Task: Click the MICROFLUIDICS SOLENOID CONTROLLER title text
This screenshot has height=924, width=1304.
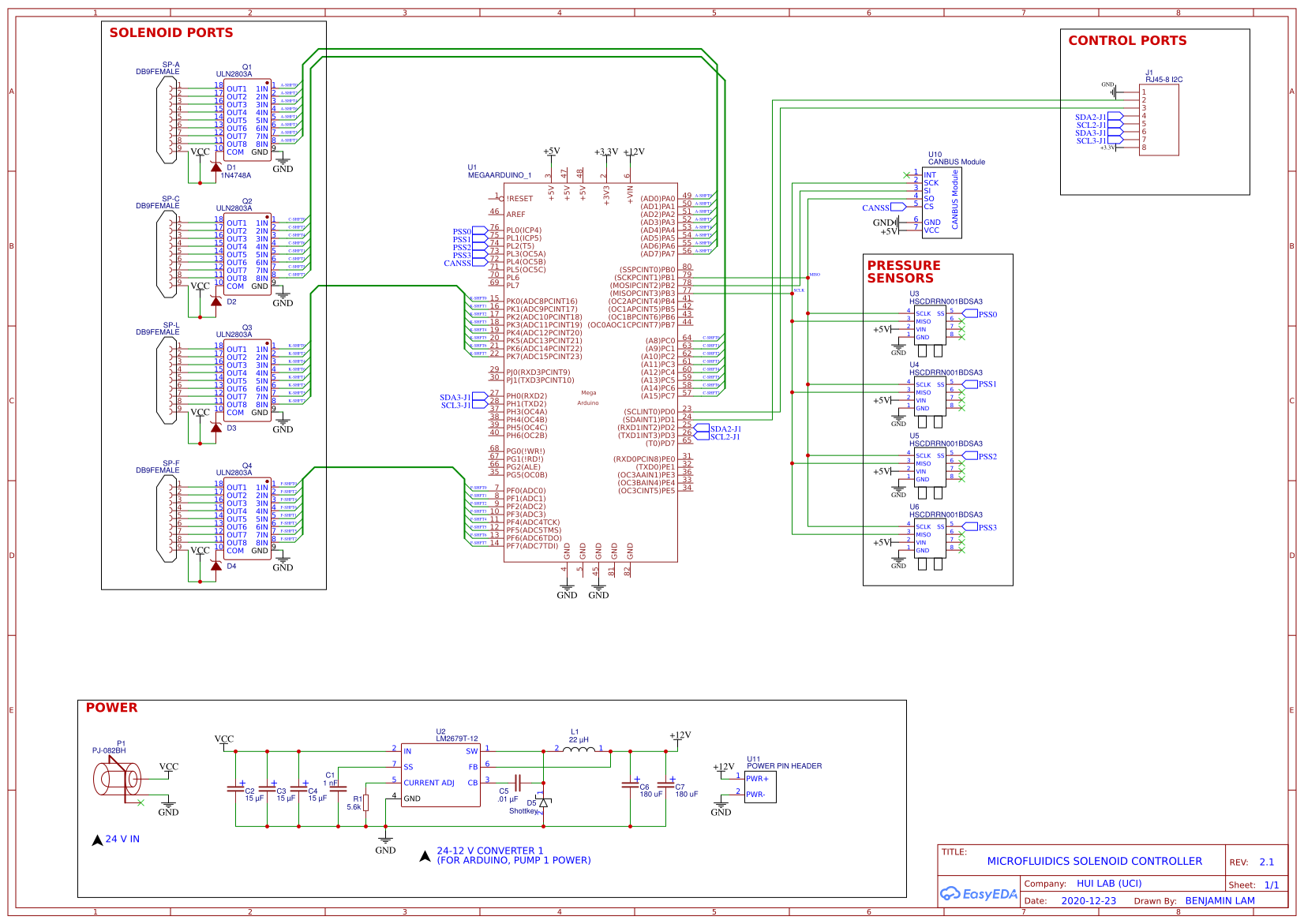Action: tap(1093, 861)
